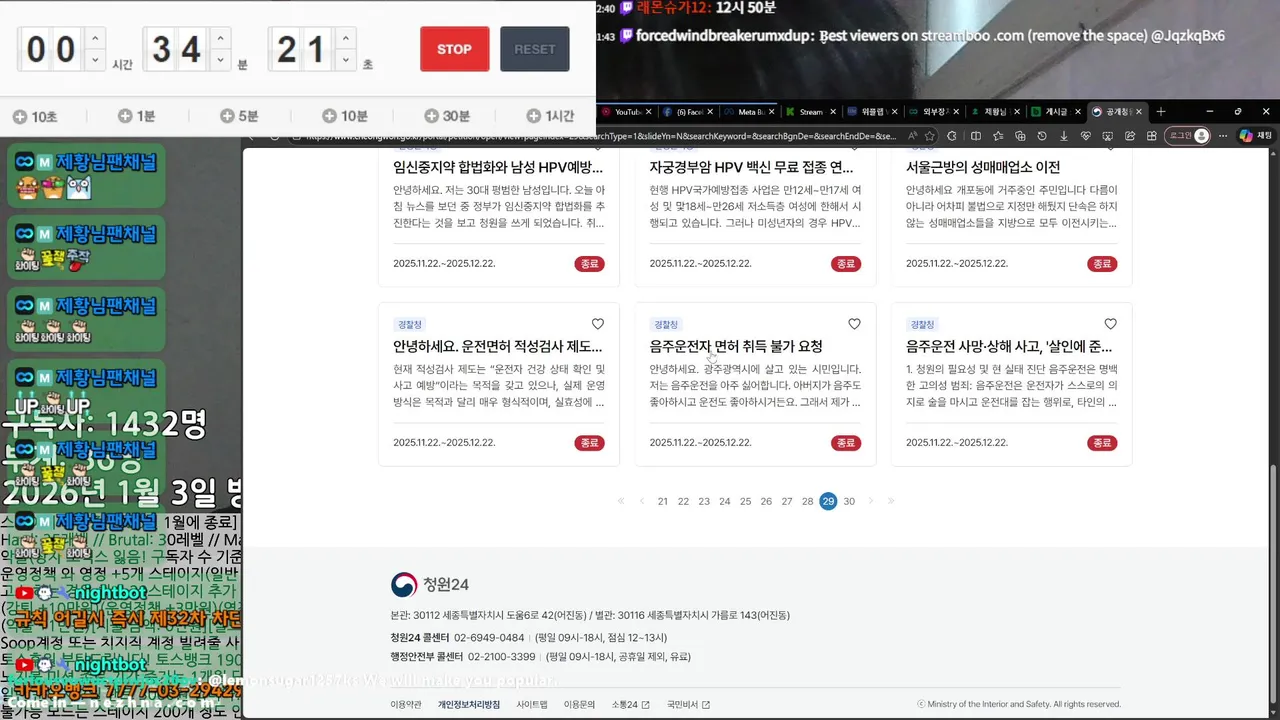Go to the next page arrow

point(870,501)
